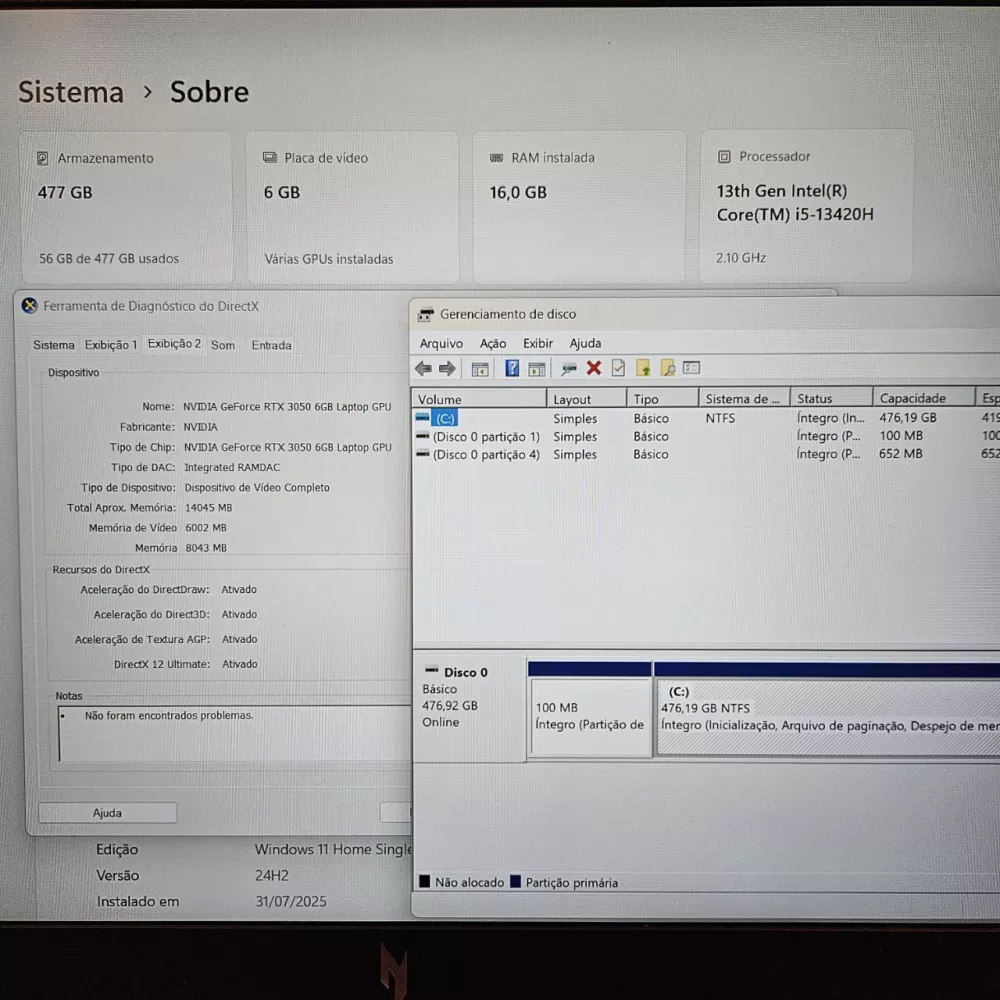The height and width of the screenshot is (1000, 1000).
Task: Click the Partição primária blue legend swatch
Action: click(x=515, y=881)
